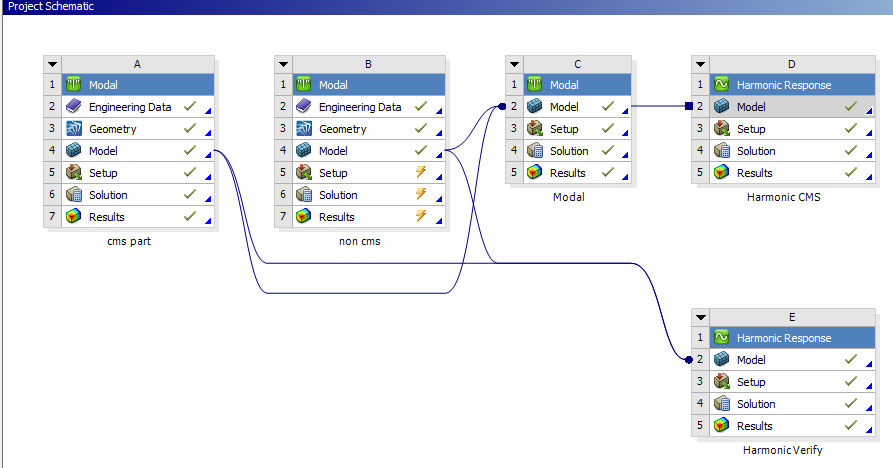The image size is (893, 468).
Task: Click Setup icon in system B
Action: (304, 172)
